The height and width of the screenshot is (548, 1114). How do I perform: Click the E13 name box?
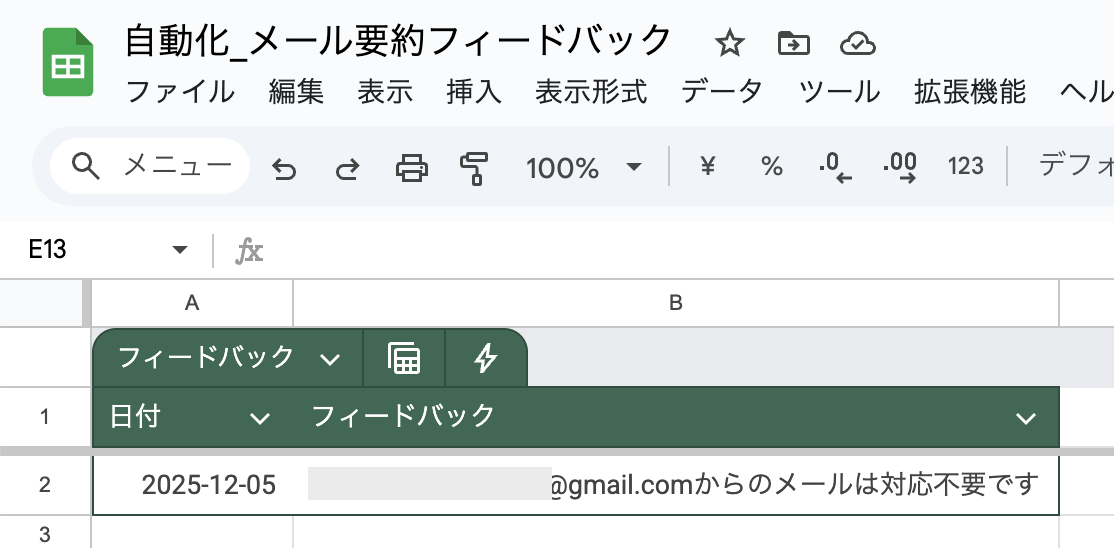coord(47,249)
